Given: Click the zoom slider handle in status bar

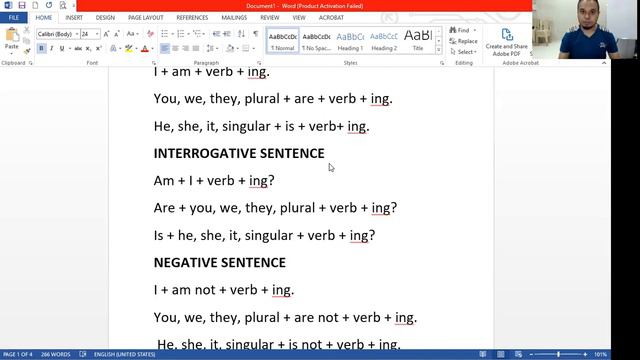Looking at the screenshot, I should coord(558,354).
